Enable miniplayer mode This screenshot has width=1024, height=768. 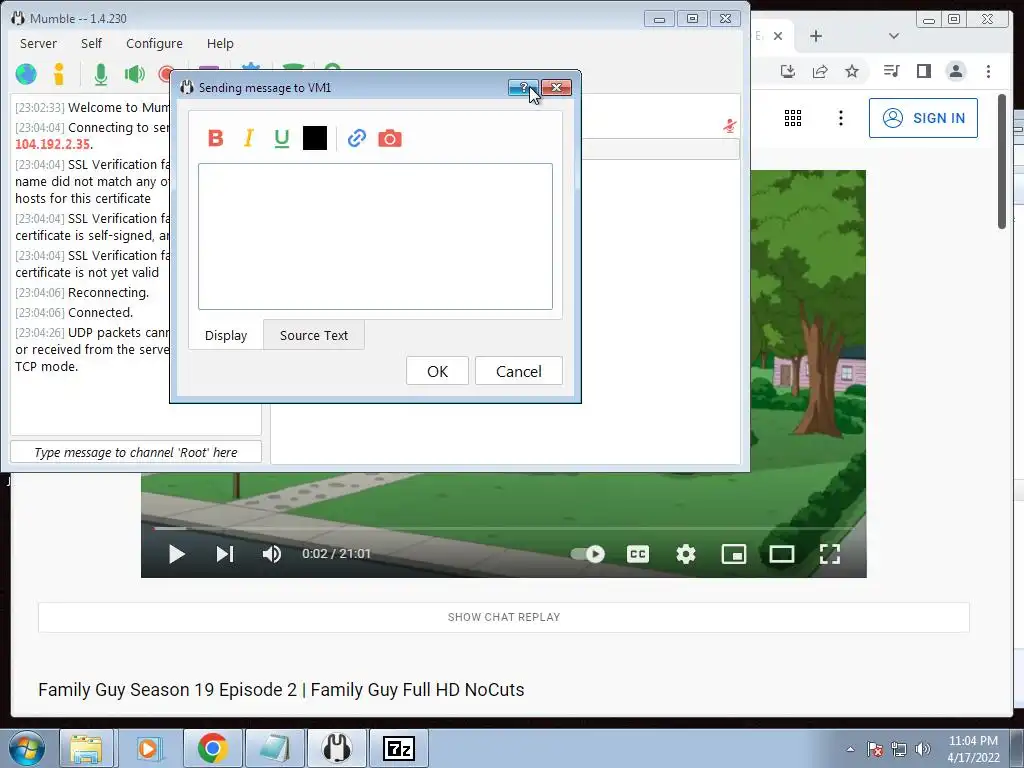point(733,554)
